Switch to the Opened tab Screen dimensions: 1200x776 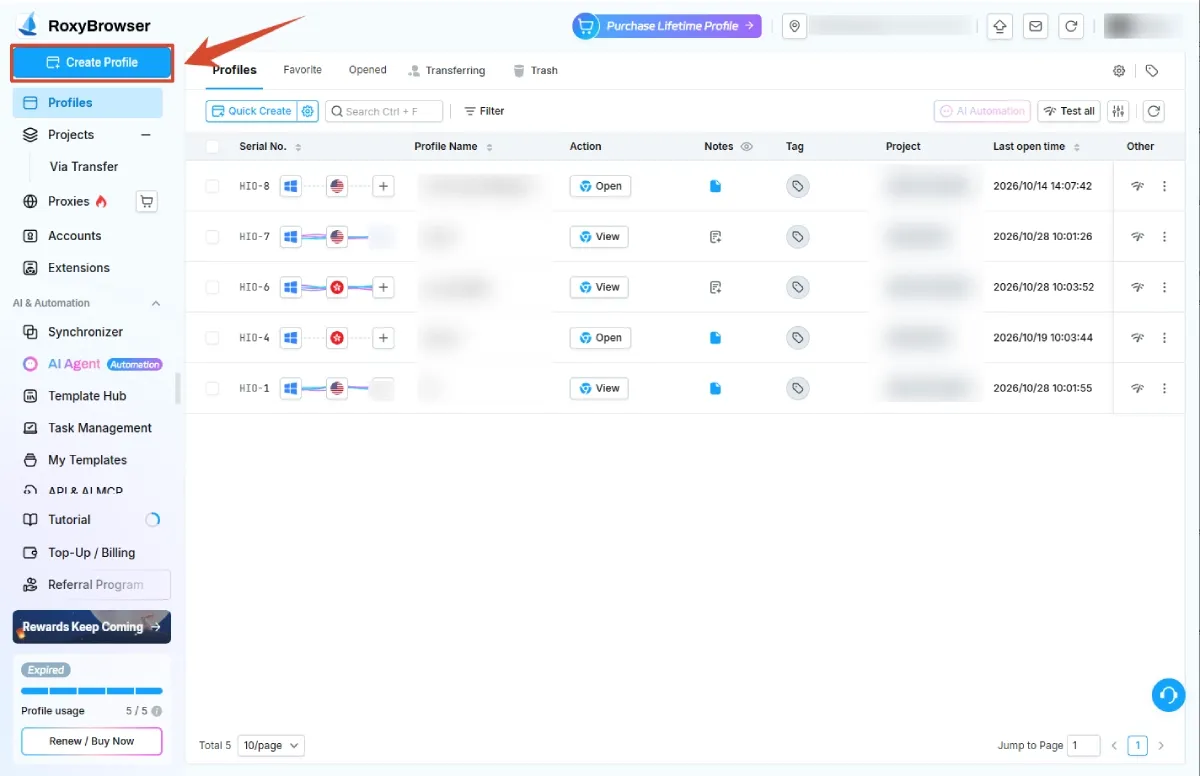367,70
